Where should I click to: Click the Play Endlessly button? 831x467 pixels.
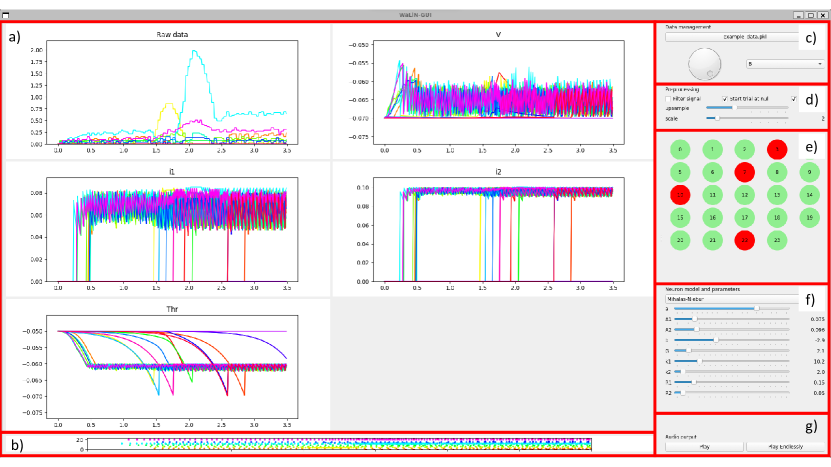coord(785,447)
